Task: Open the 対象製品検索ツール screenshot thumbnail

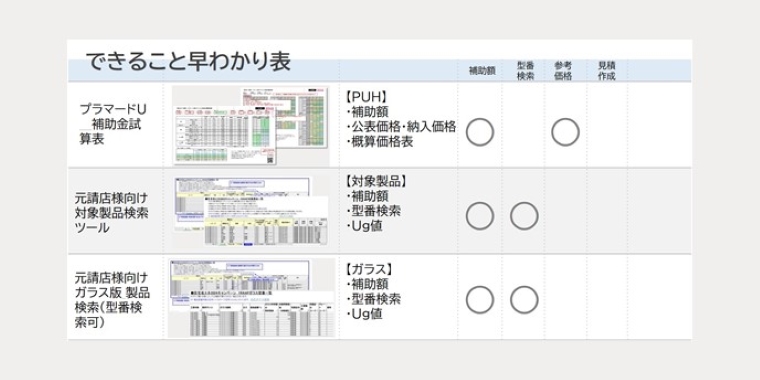Action: (251, 212)
